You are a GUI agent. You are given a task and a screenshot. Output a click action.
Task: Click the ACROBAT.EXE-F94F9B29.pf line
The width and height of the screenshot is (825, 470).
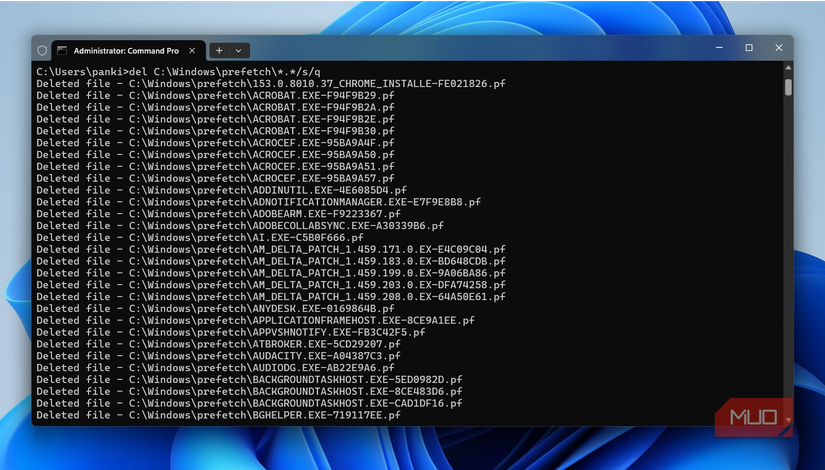[215, 95]
